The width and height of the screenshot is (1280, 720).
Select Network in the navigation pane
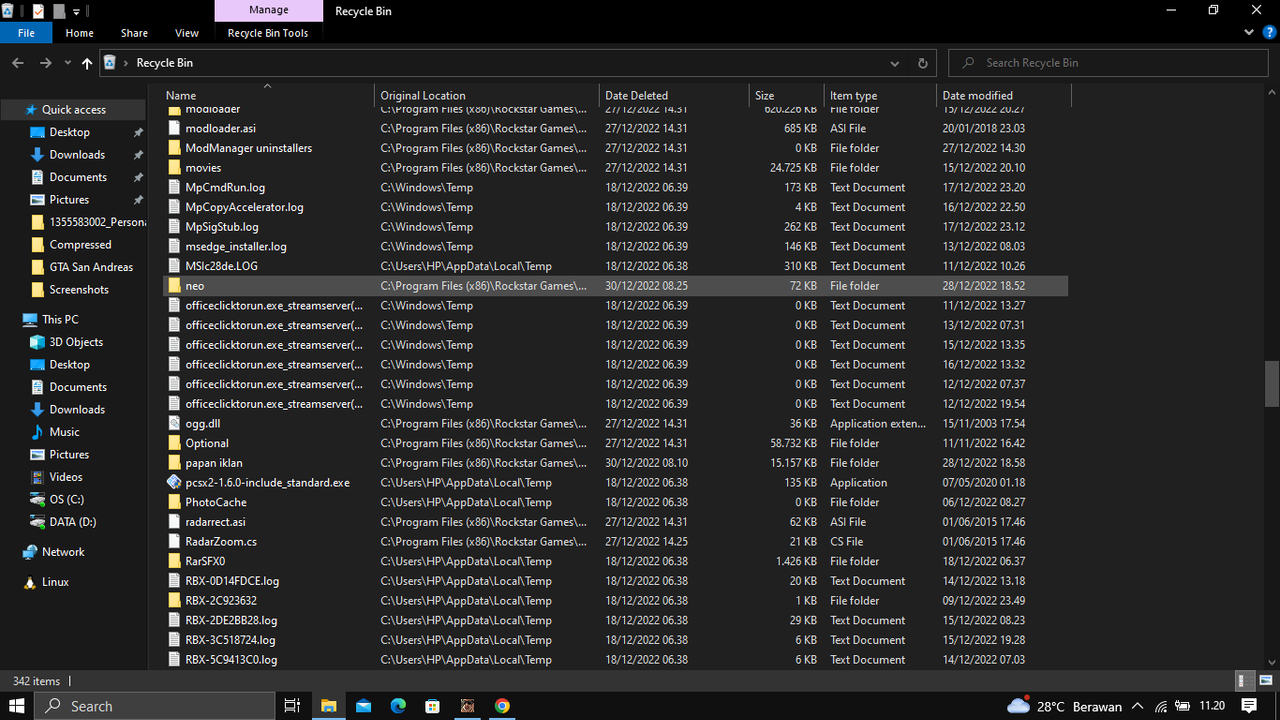click(x=63, y=552)
